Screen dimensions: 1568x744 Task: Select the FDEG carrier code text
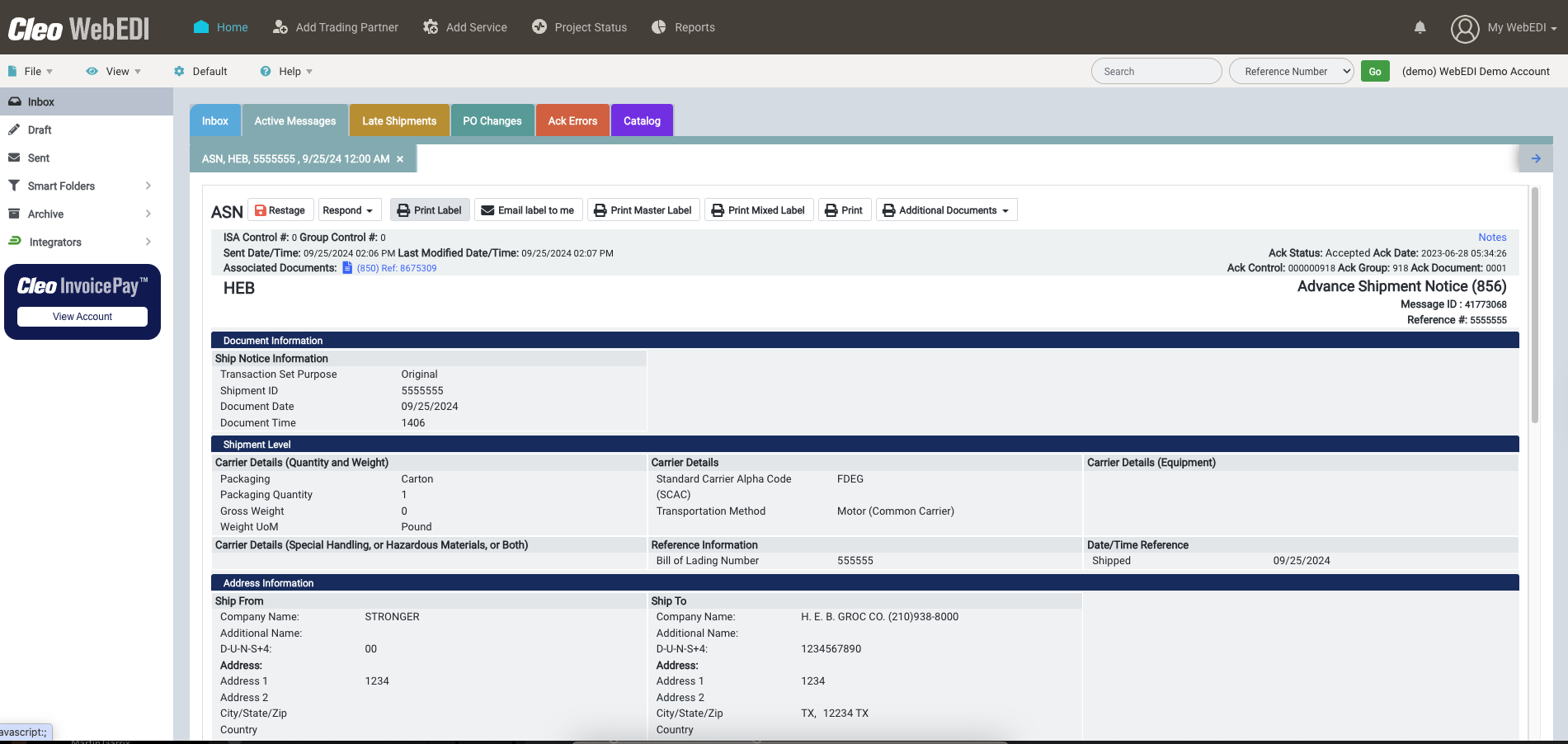[x=850, y=479]
